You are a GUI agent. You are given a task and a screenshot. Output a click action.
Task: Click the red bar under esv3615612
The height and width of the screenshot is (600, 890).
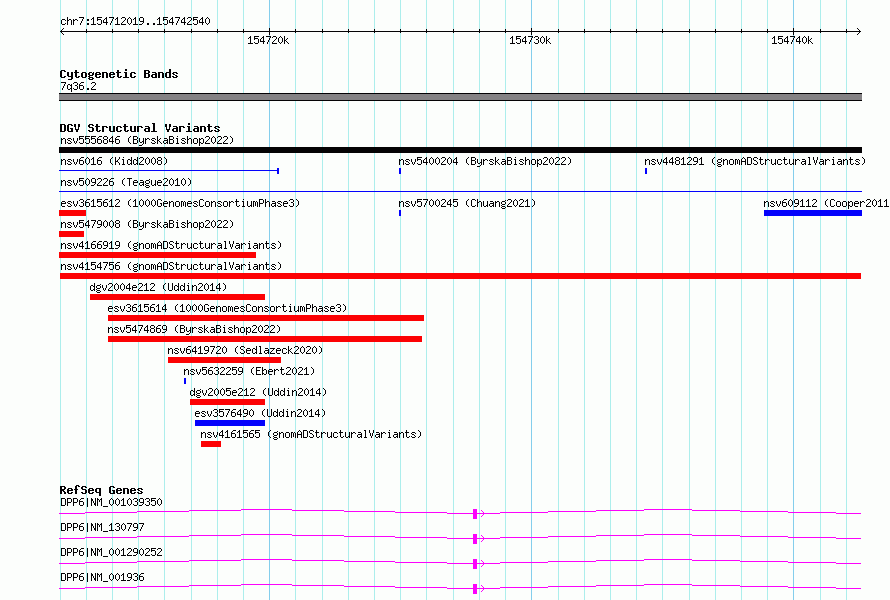[73, 213]
